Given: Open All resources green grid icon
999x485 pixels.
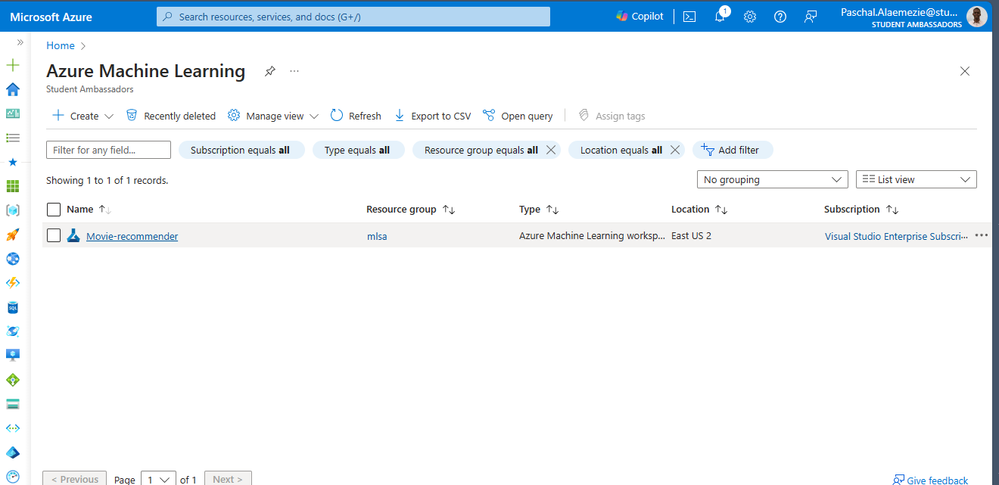Looking at the screenshot, I should pos(13,186).
